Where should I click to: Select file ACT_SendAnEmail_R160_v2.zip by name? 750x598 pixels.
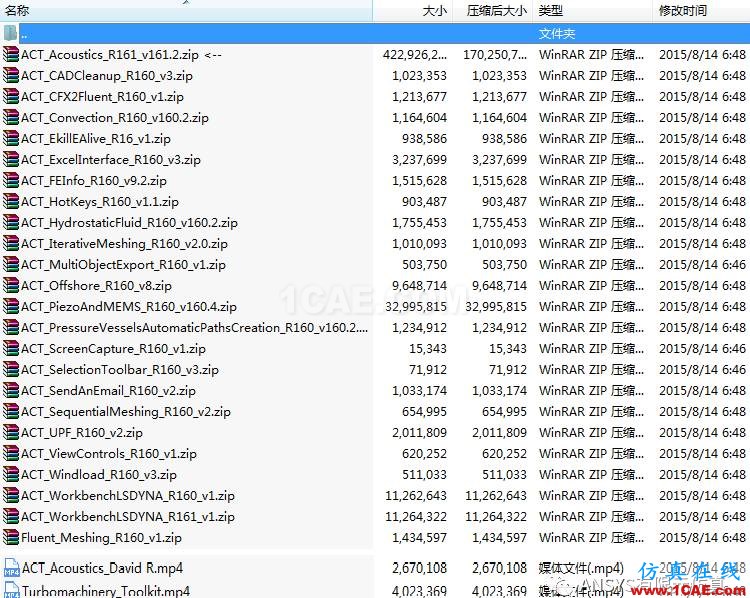pos(108,391)
